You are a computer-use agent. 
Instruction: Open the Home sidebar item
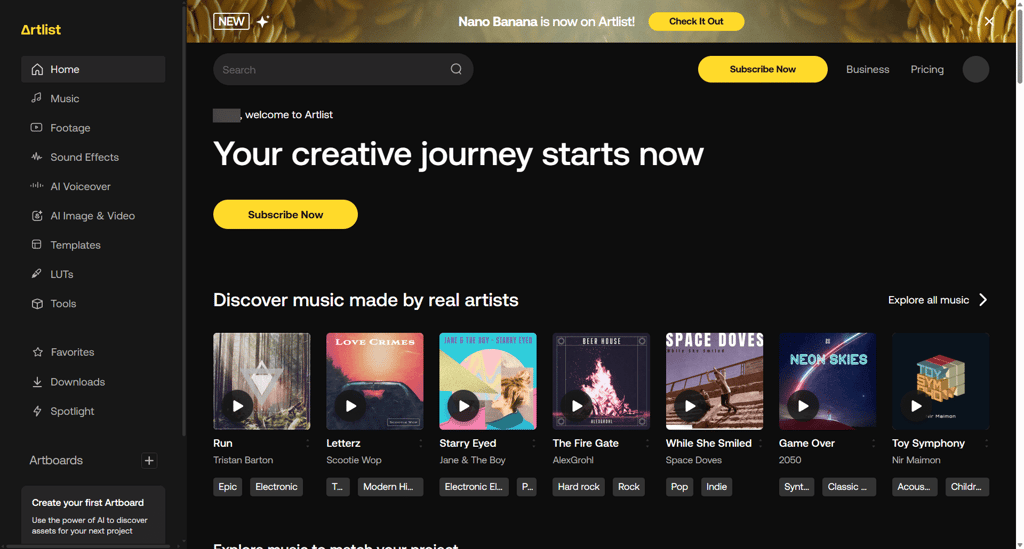[93, 69]
